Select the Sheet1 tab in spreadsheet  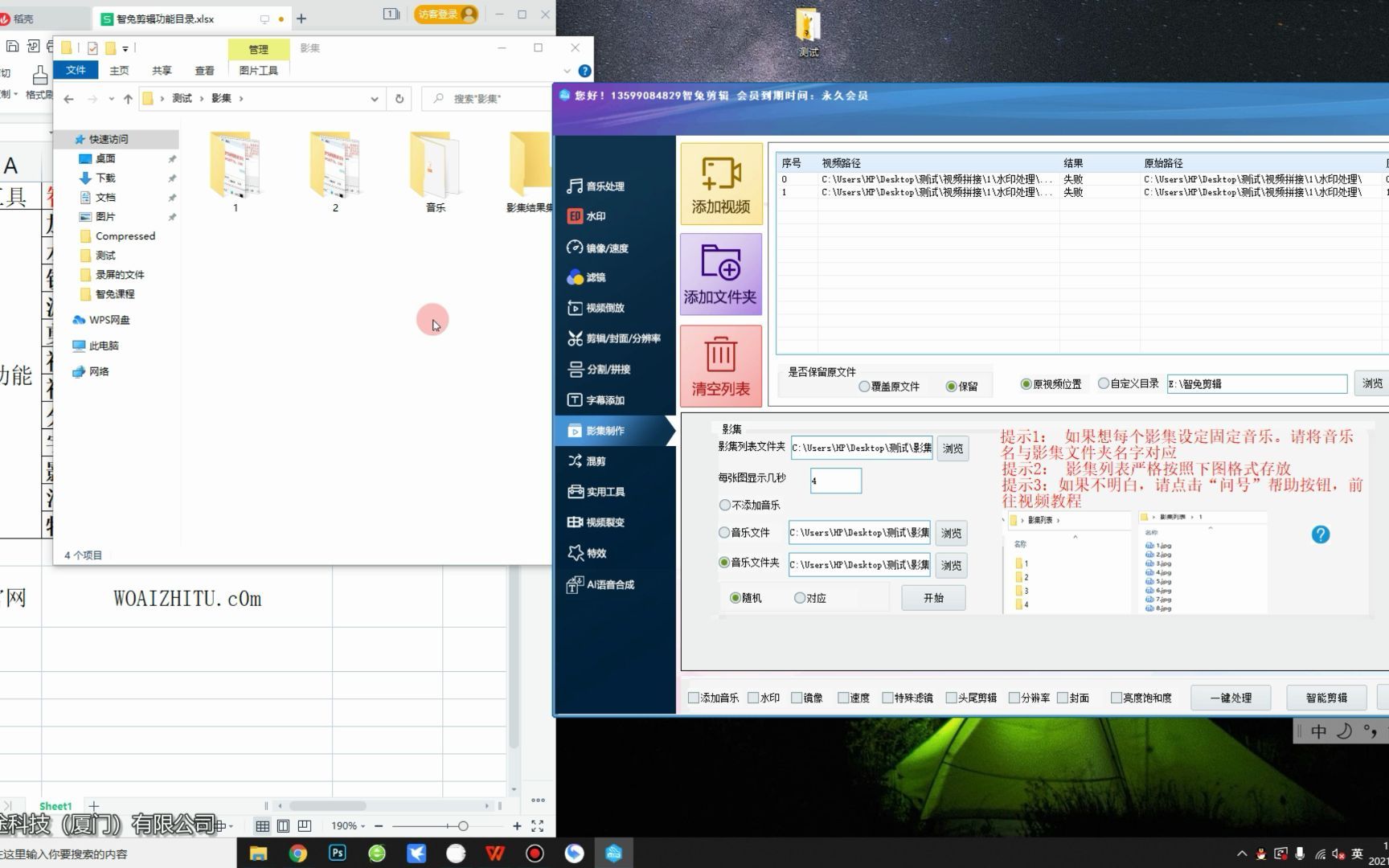[x=55, y=805]
